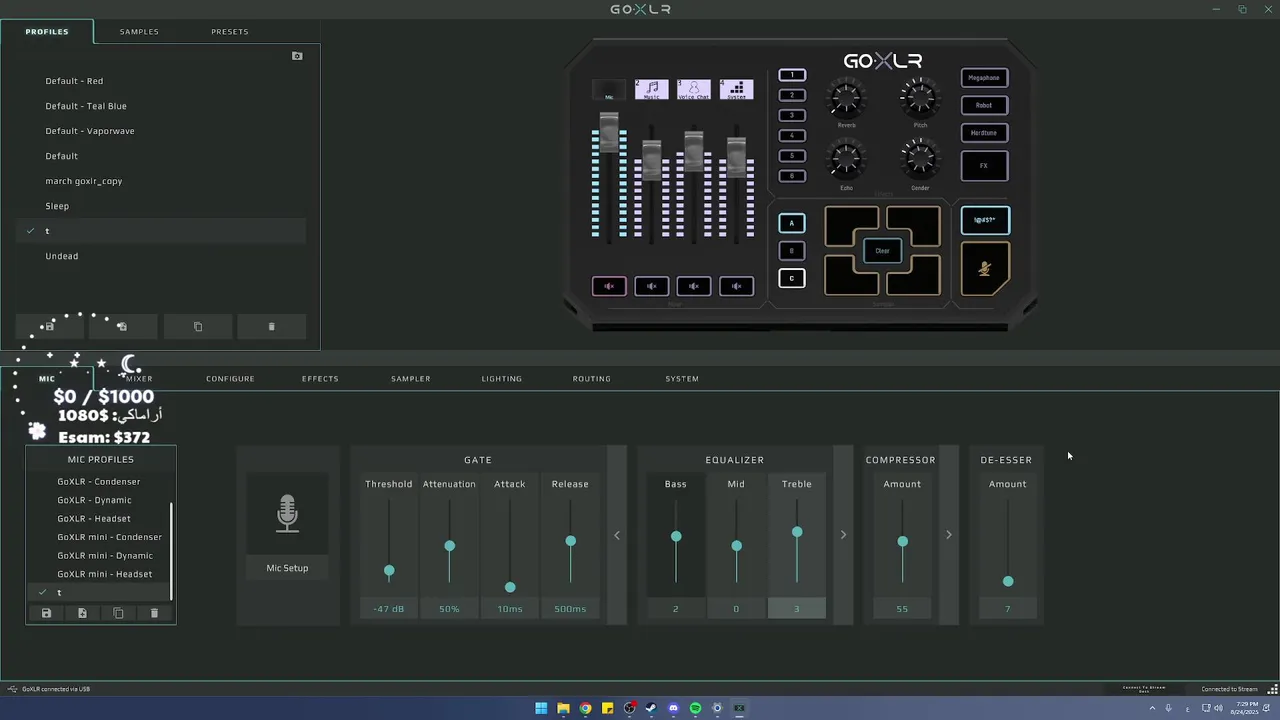Open the Lighting tab
1280x720 pixels.
(x=501, y=379)
